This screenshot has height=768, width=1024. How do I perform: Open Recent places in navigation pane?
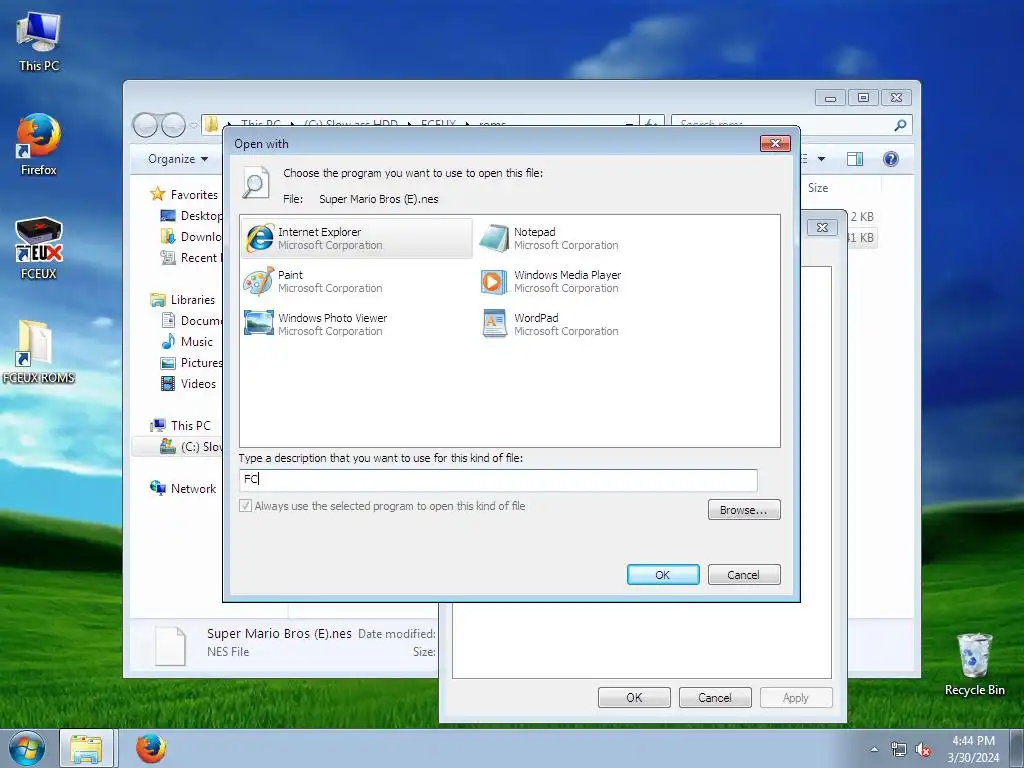(x=191, y=257)
